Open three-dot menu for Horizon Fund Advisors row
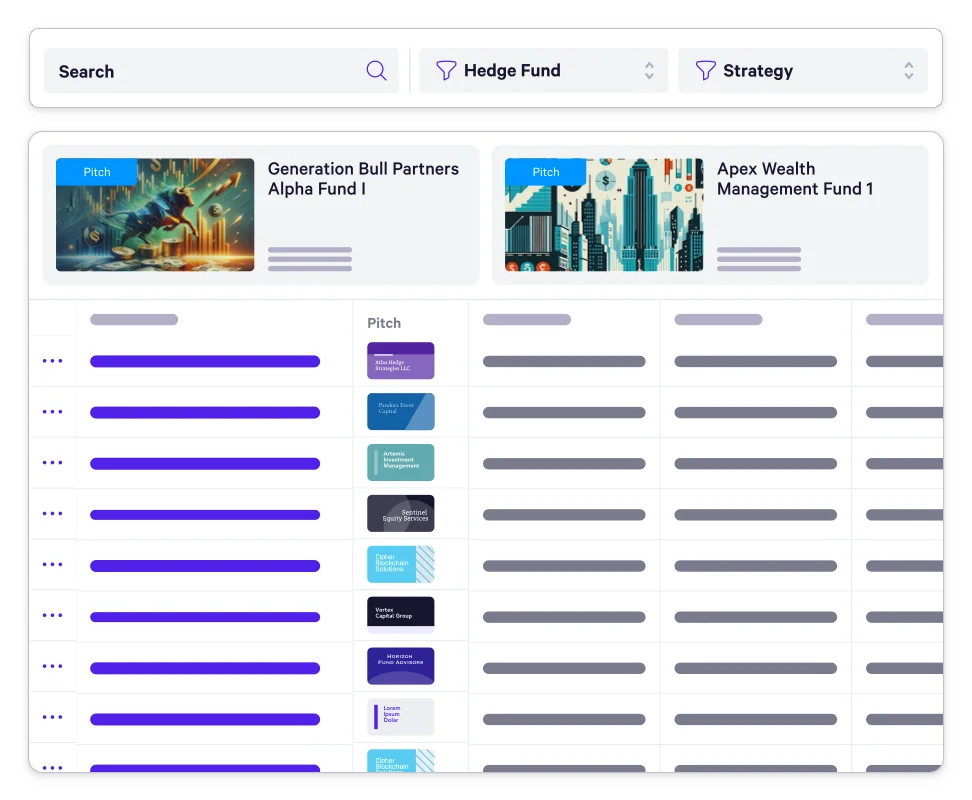 tap(52, 667)
